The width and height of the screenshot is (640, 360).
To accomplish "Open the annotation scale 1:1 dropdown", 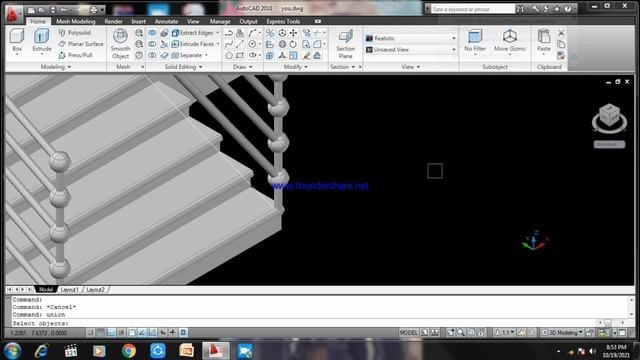I will pos(504,333).
